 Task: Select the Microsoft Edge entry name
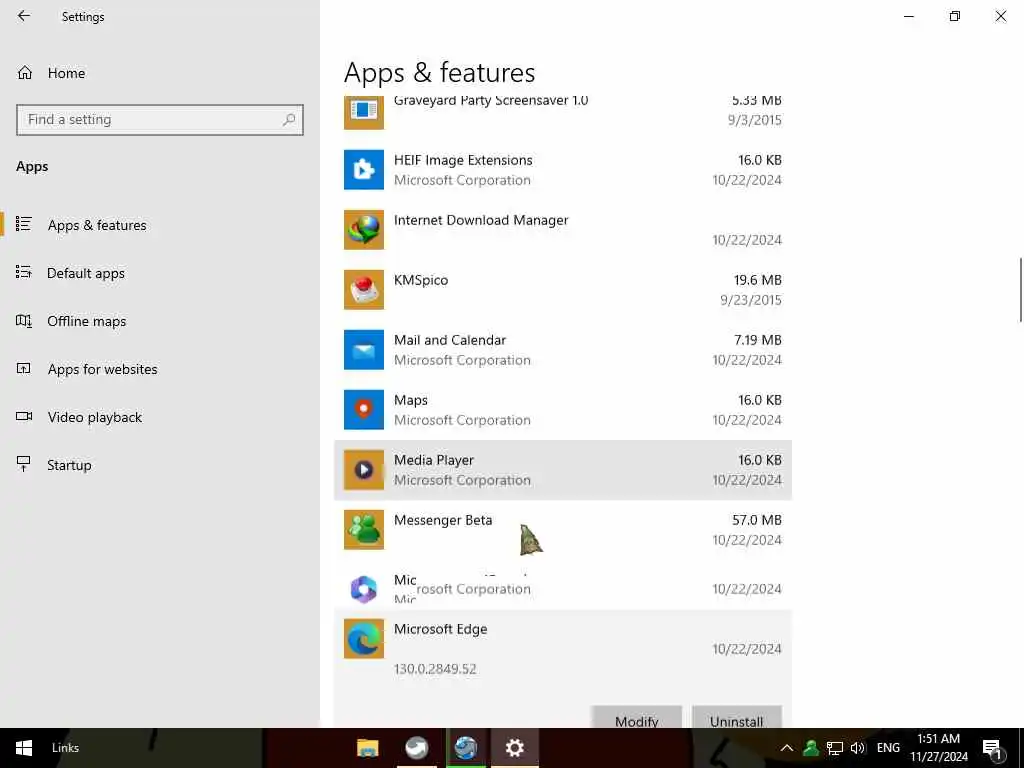[441, 629]
